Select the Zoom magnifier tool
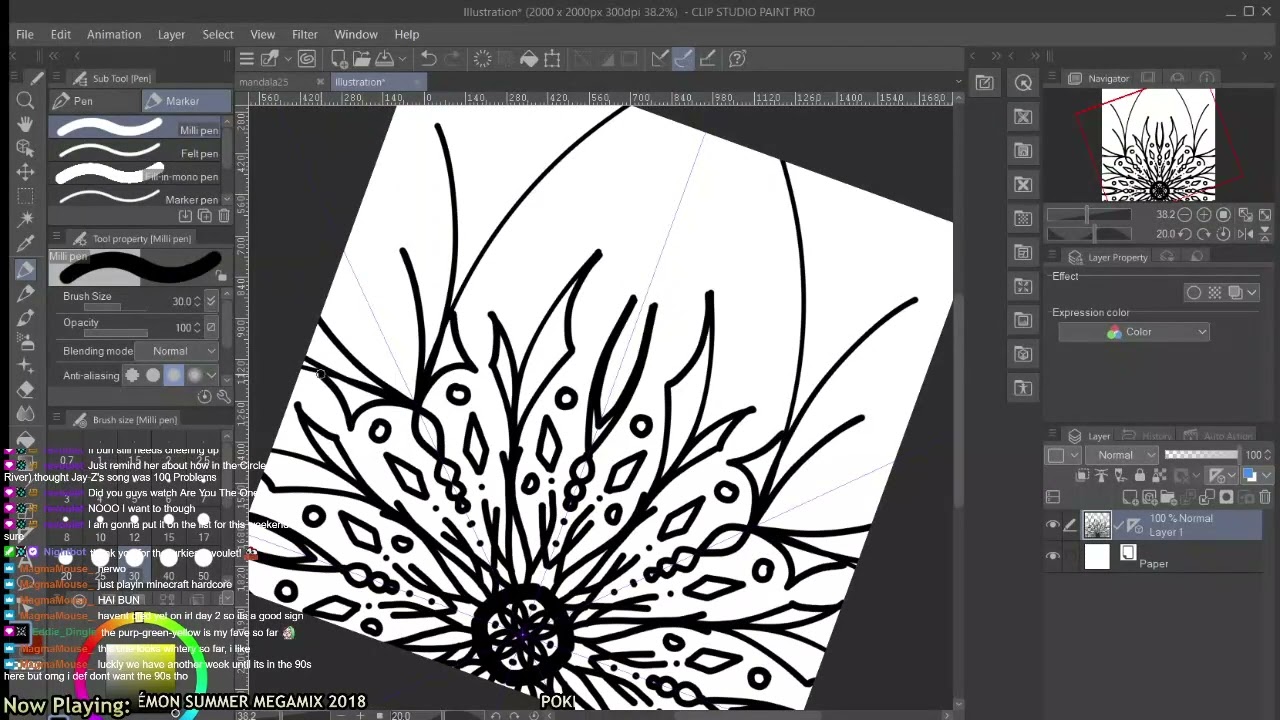Viewport: 1280px width, 720px height. click(26, 101)
